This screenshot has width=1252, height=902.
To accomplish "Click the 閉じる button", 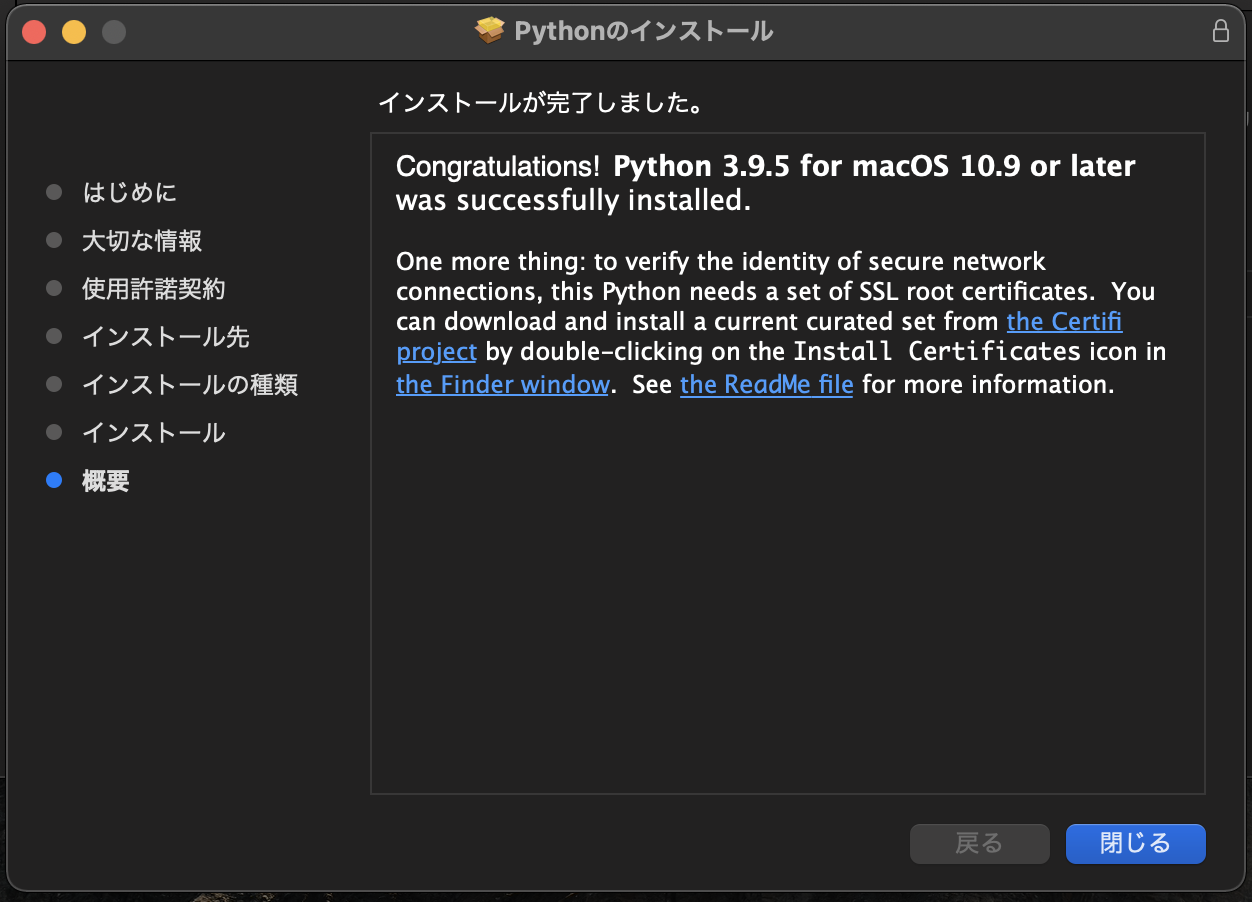I will (1135, 844).
